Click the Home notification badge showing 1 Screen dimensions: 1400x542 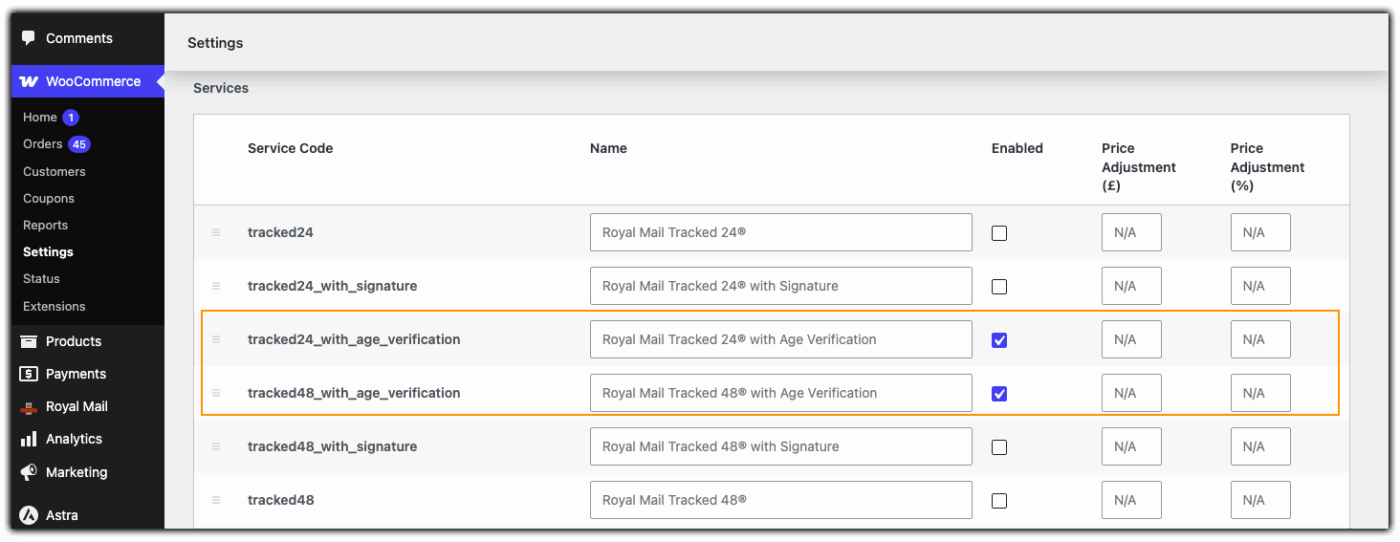pos(71,118)
